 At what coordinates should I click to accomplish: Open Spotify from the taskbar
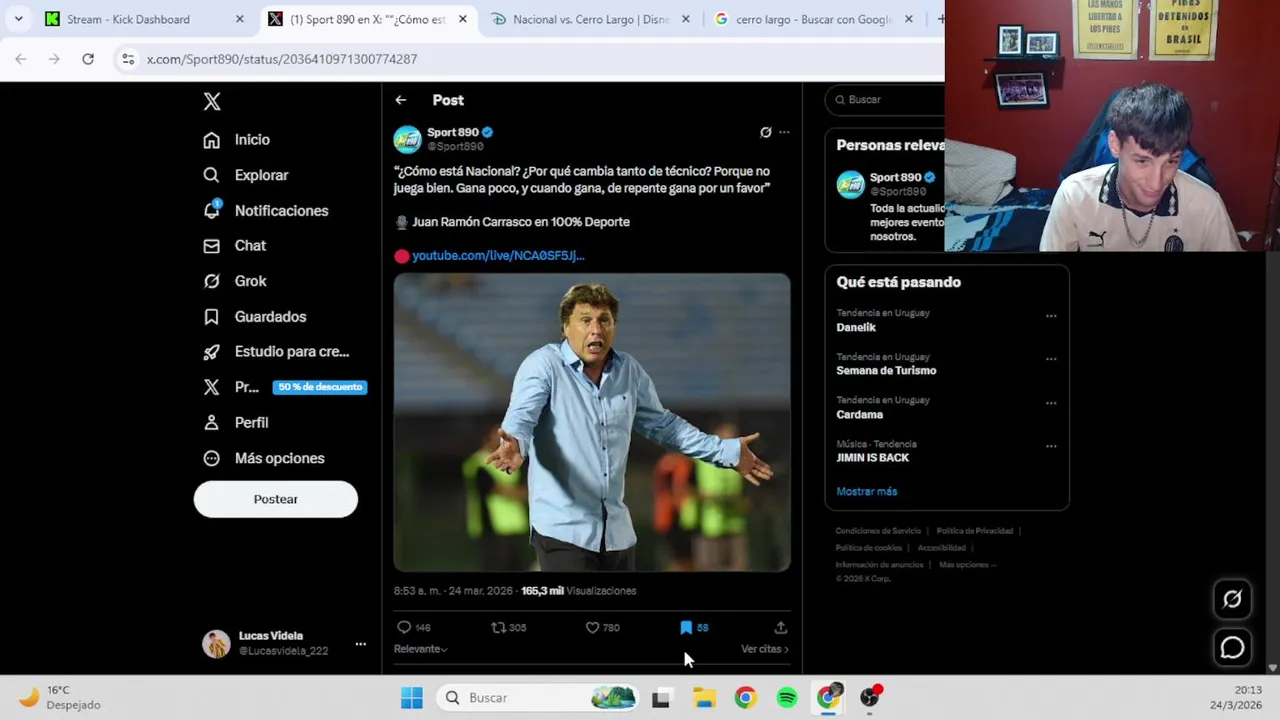click(787, 698)
